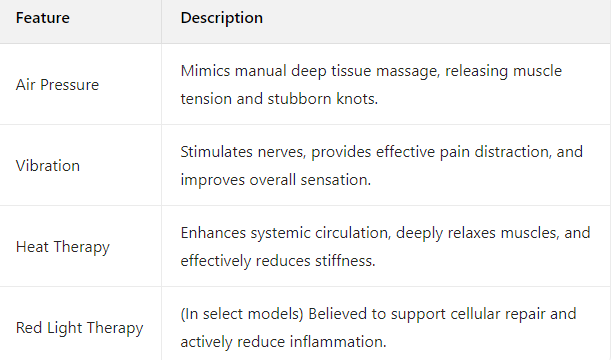The width and height of the screenshot is (616, 360).
Task: Click 'pain distraction' in Vibration description
Action: (x=495, y=152)
